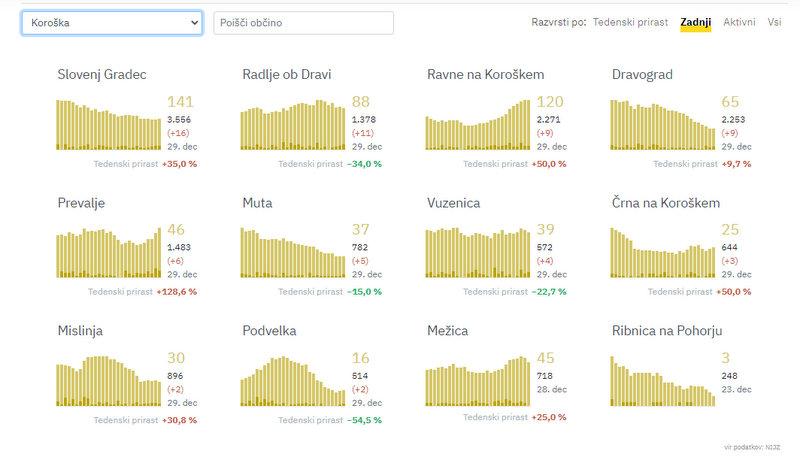Sort municipalities by Aktivni
The image size is (800, 457).
[x=739, y=21]
